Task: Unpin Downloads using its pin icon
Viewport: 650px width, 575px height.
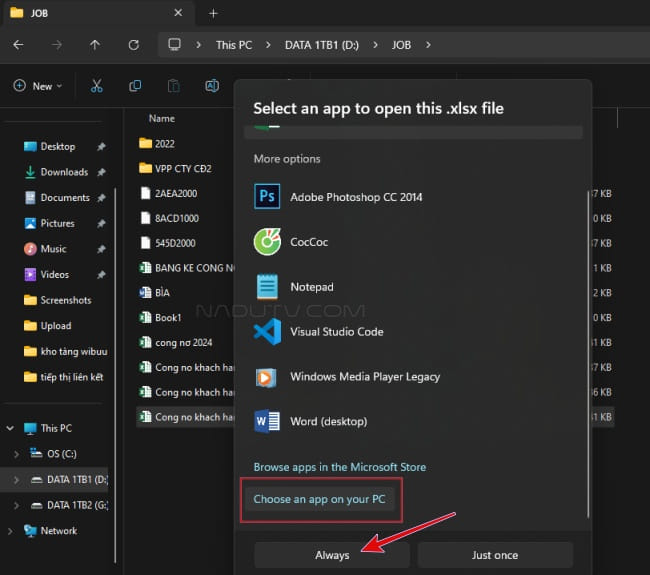Action: coord(101,172)
